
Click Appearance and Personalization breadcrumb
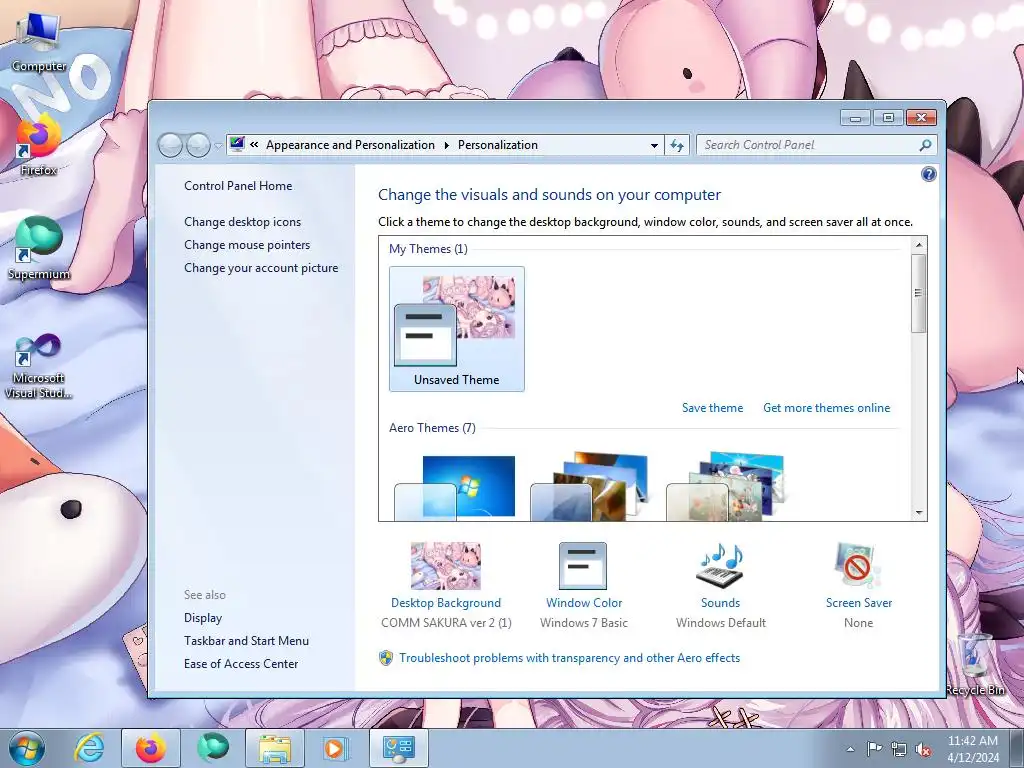pos(350,145)
